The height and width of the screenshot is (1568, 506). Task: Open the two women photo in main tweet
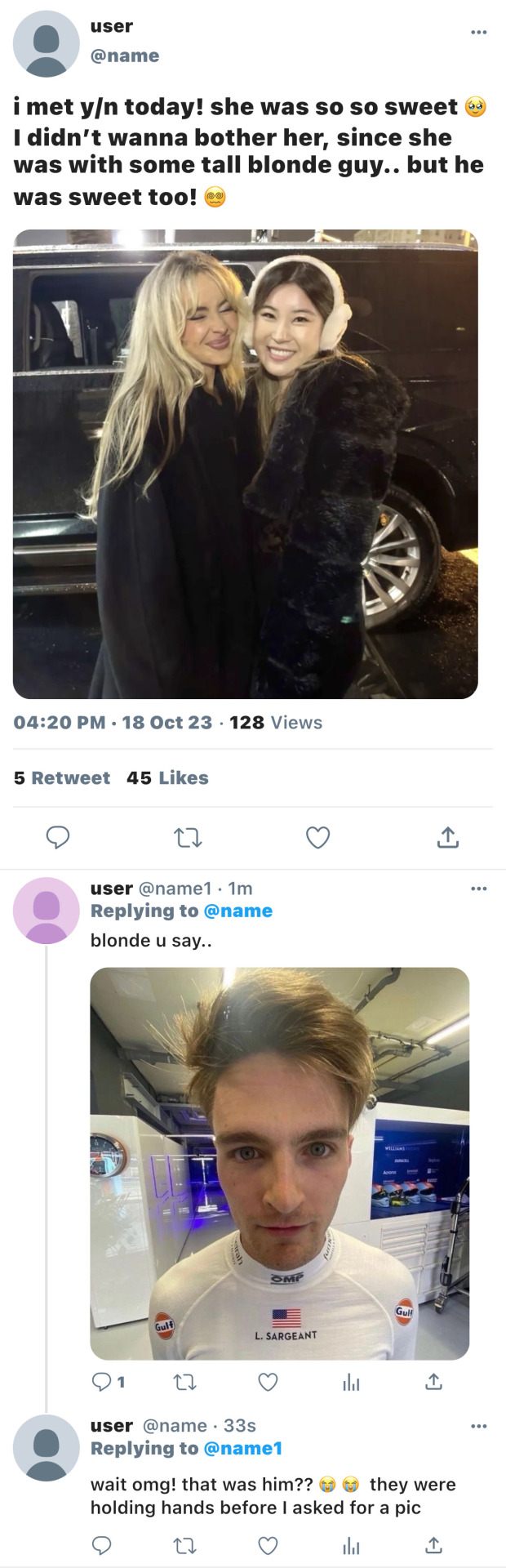pyautogui.click(x=245, y=464)
